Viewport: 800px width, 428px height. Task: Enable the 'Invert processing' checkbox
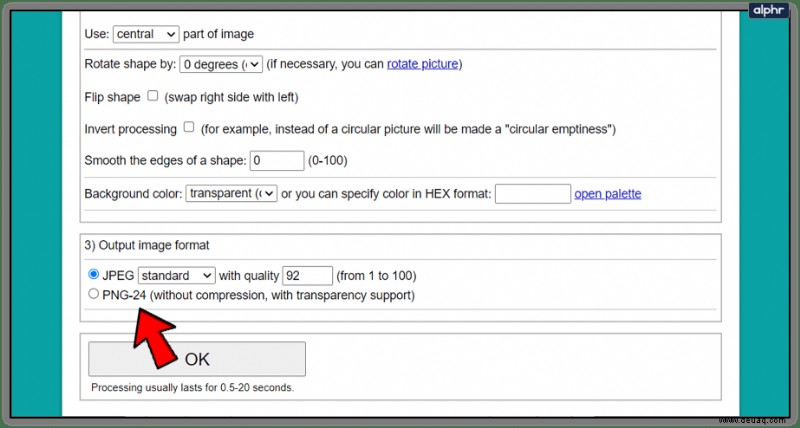pos(189,127)
